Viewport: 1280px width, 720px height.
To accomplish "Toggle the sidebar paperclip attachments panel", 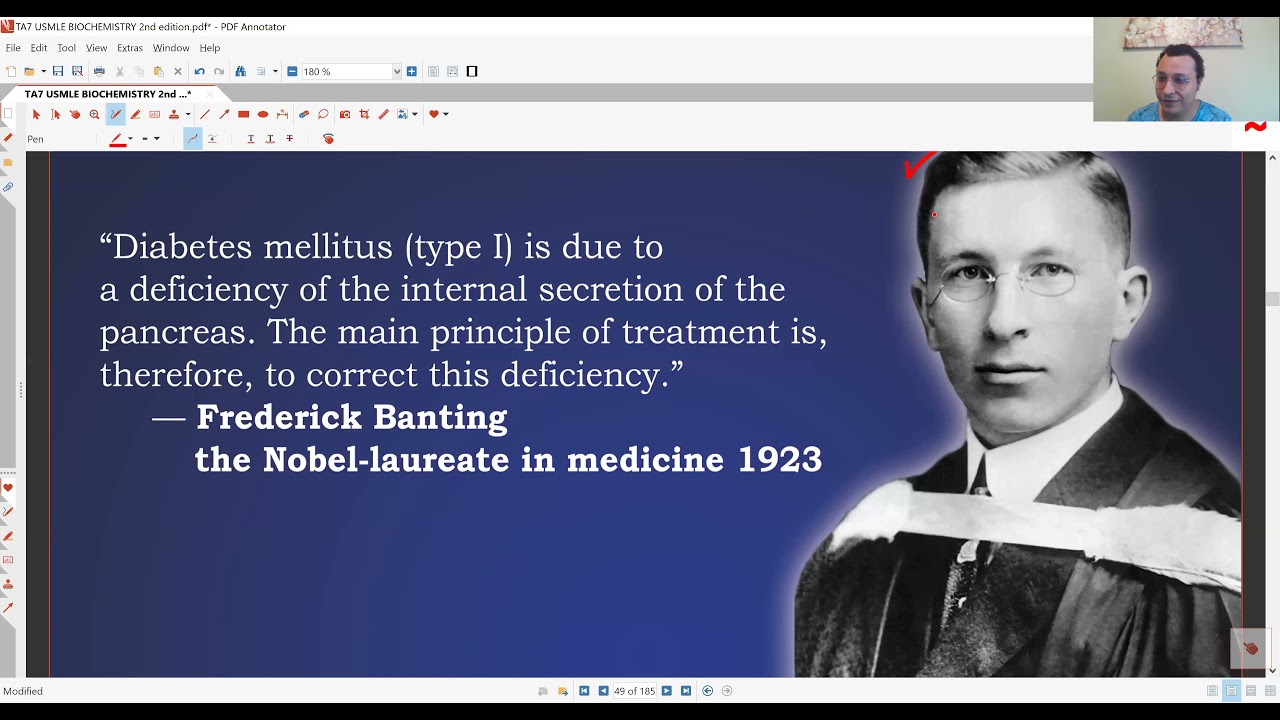I will (x=8, y=187).
